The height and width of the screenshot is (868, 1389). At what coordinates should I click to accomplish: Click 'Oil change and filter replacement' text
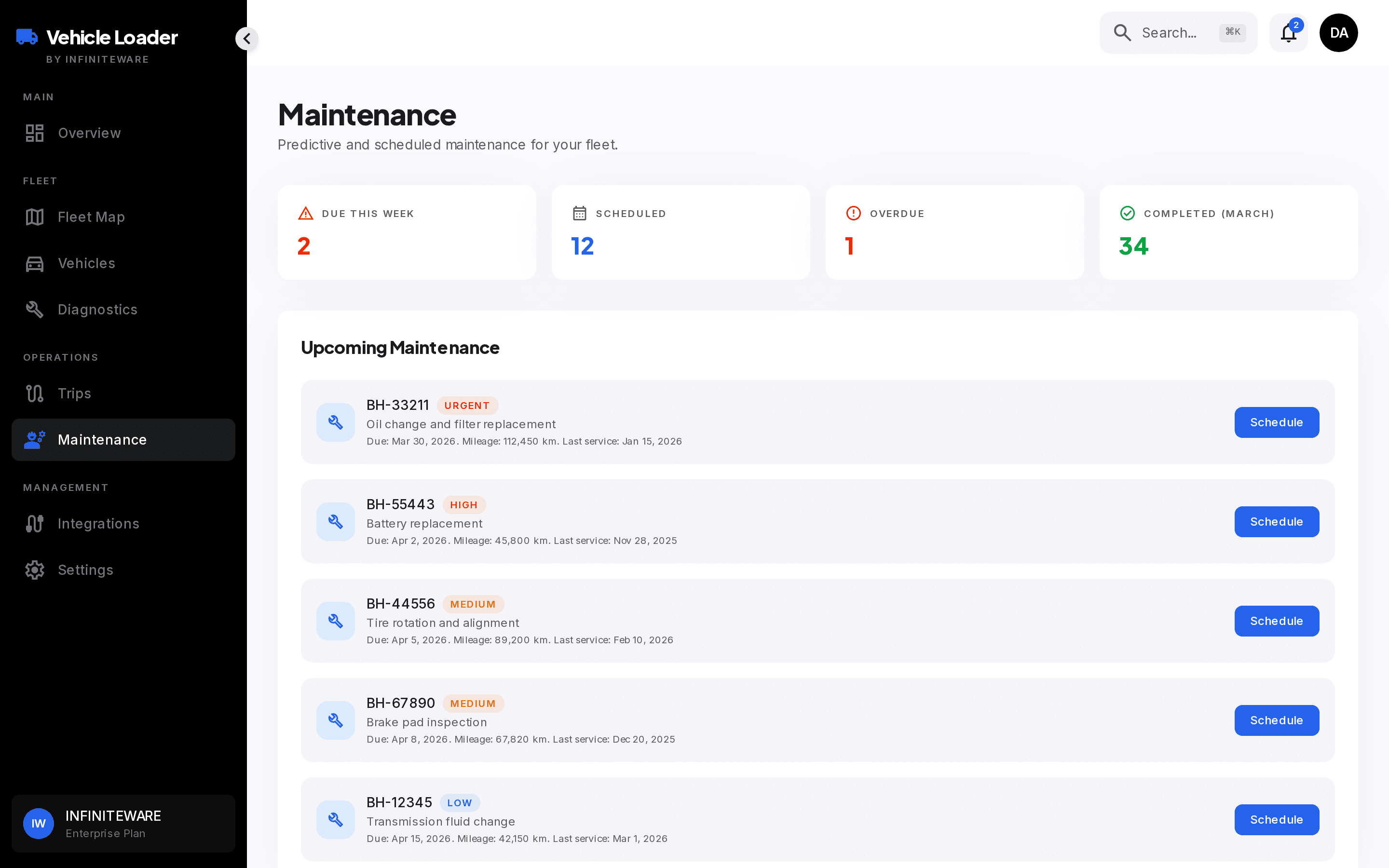point(461,424)
